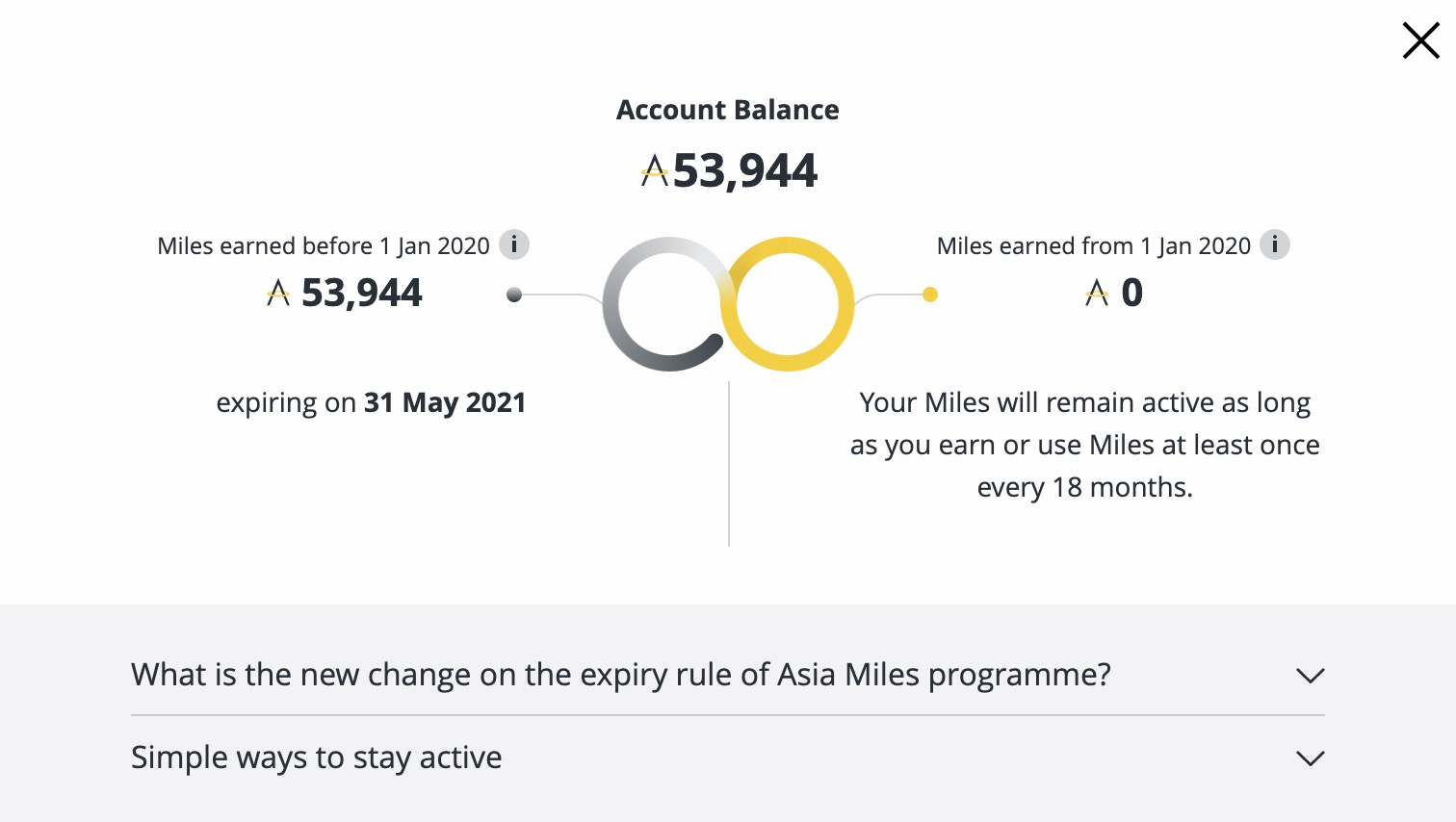This screenshot has width=1456, height=822.
Task: Expand the expiry rule change chevron
Action: [x=1310, y=676]
